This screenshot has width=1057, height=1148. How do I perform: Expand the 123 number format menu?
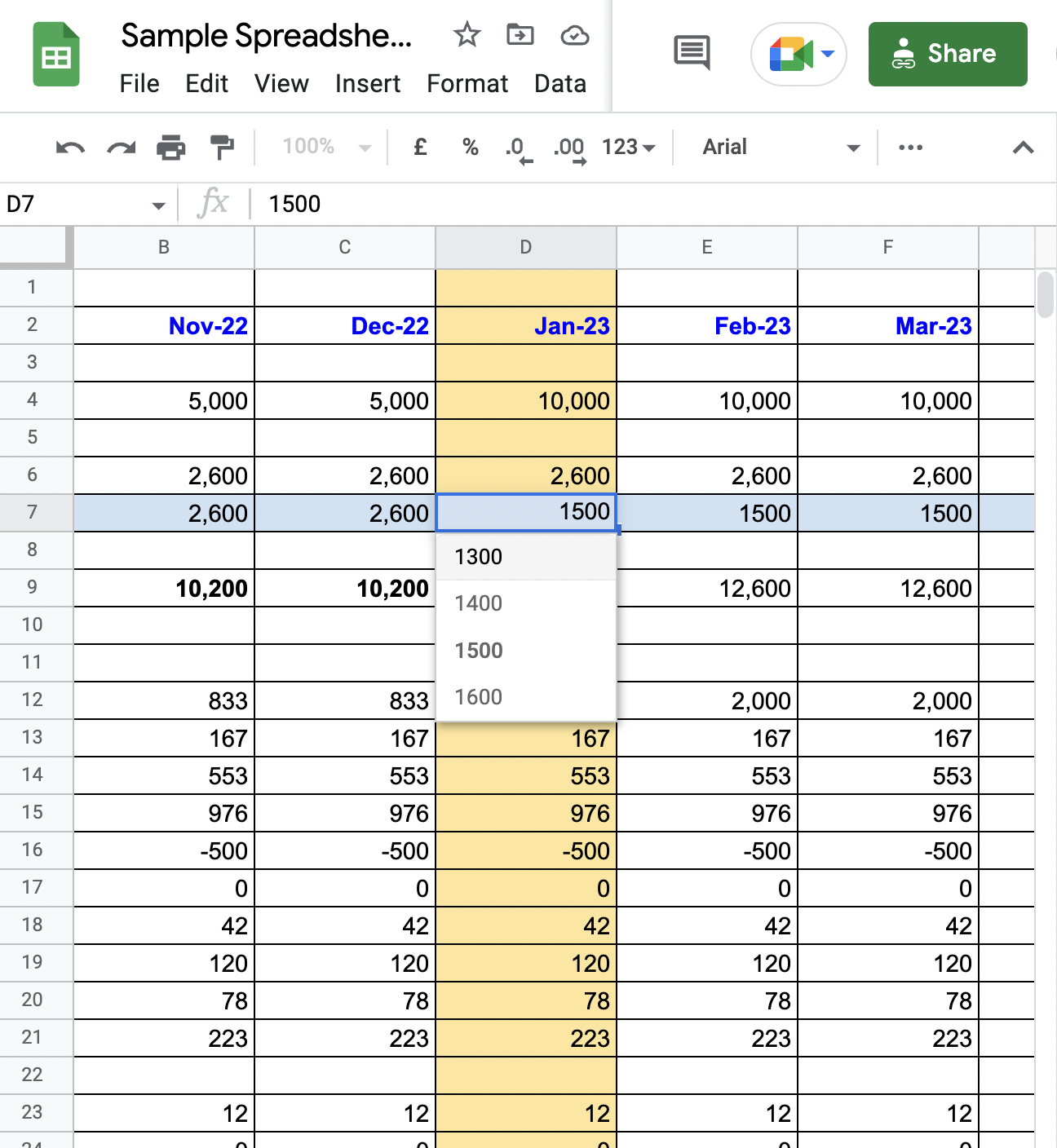pyautogui.click(x=628, y=148)
